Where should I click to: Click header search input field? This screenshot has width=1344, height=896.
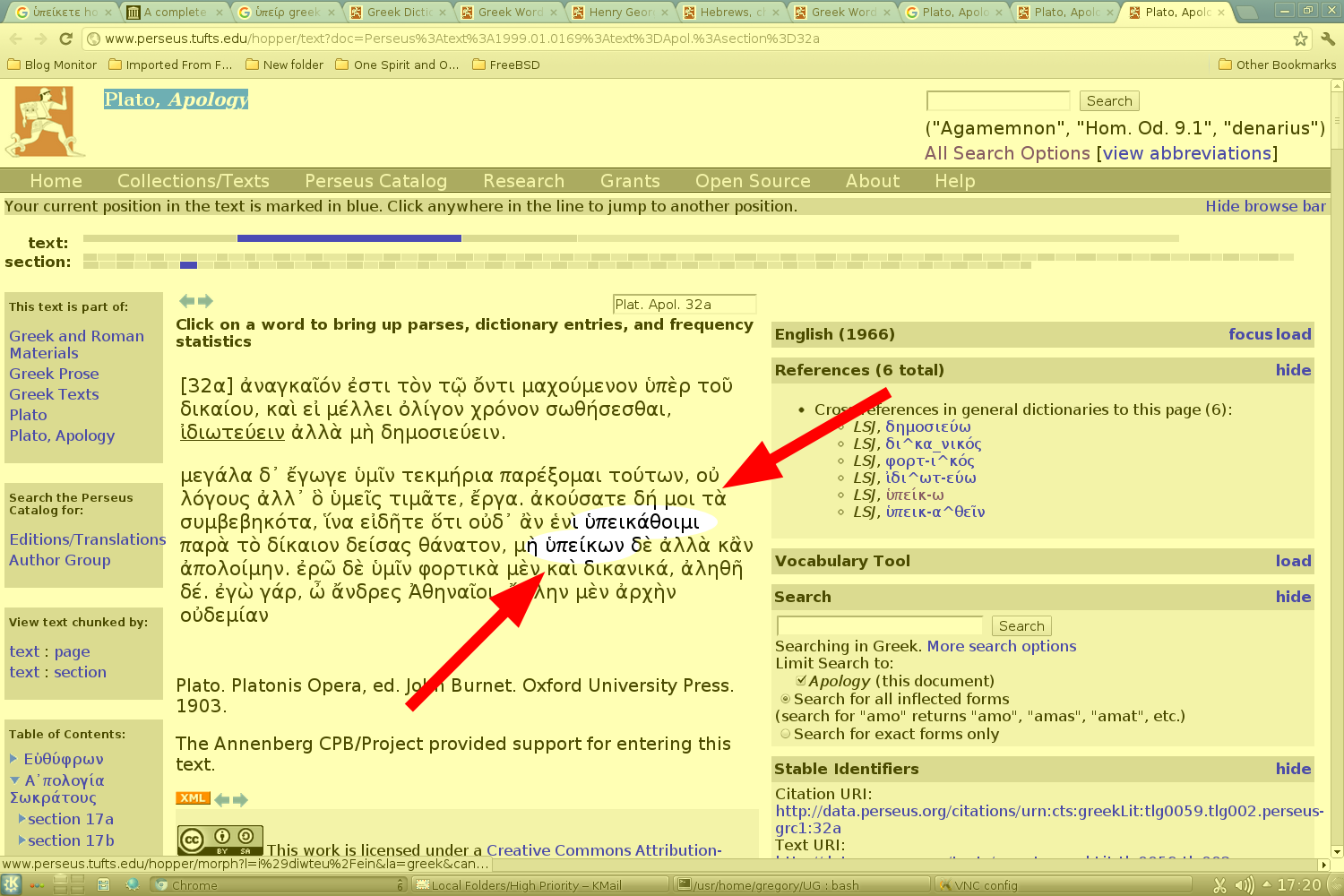point(998,100)
